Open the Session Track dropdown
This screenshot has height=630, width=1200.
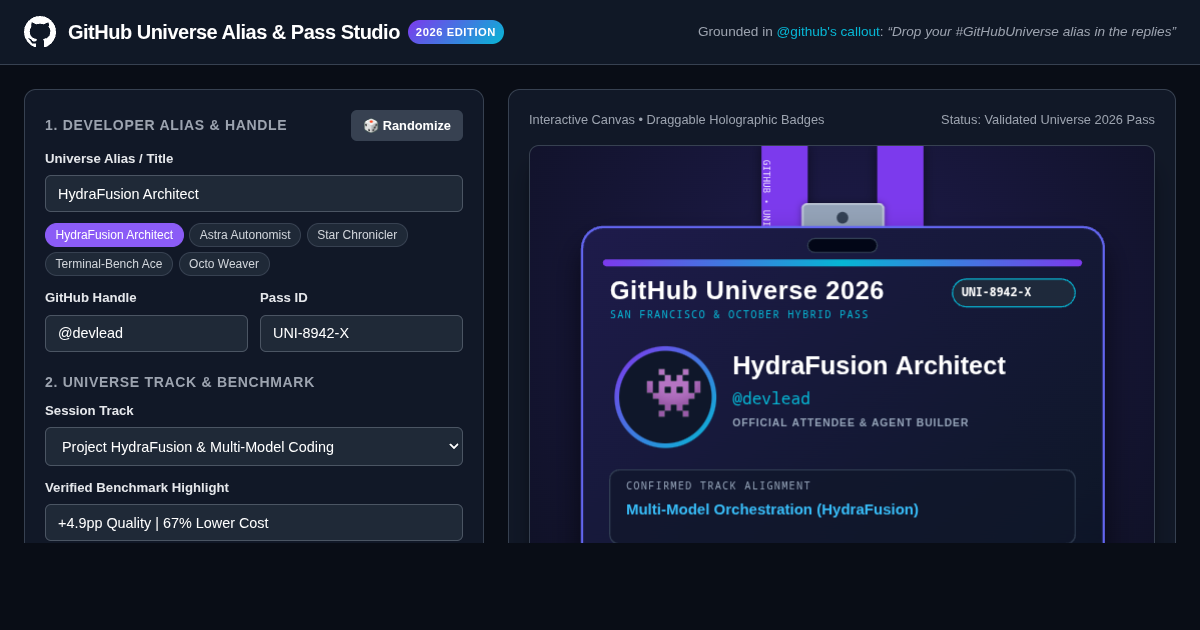[254, 447]
